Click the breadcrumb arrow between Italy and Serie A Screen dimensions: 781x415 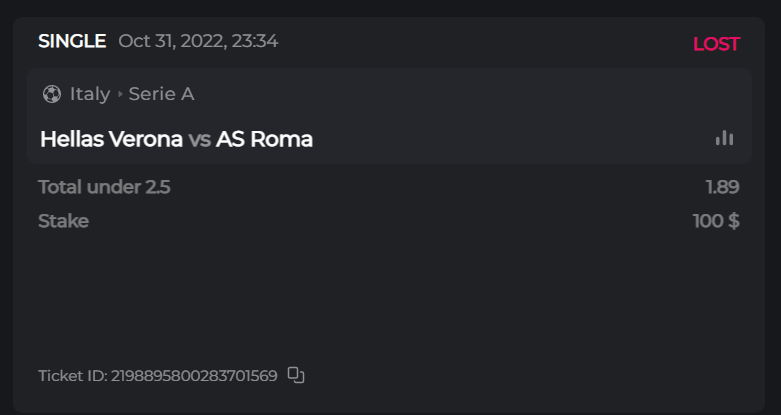[120, 94]
